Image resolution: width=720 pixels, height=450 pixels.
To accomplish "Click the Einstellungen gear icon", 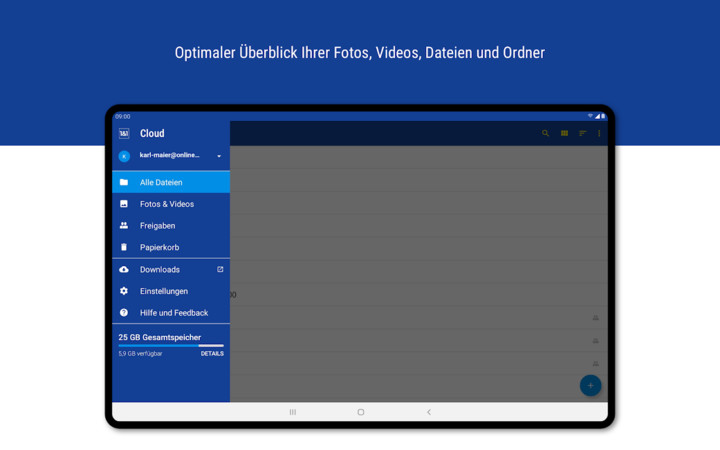I will 124,291.
